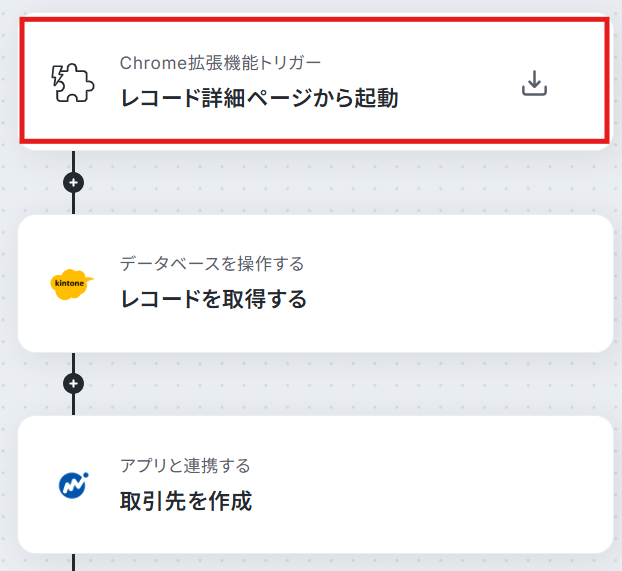
Task: Click connector line above the 取引先を作成 card
Action: click(73, 405)
